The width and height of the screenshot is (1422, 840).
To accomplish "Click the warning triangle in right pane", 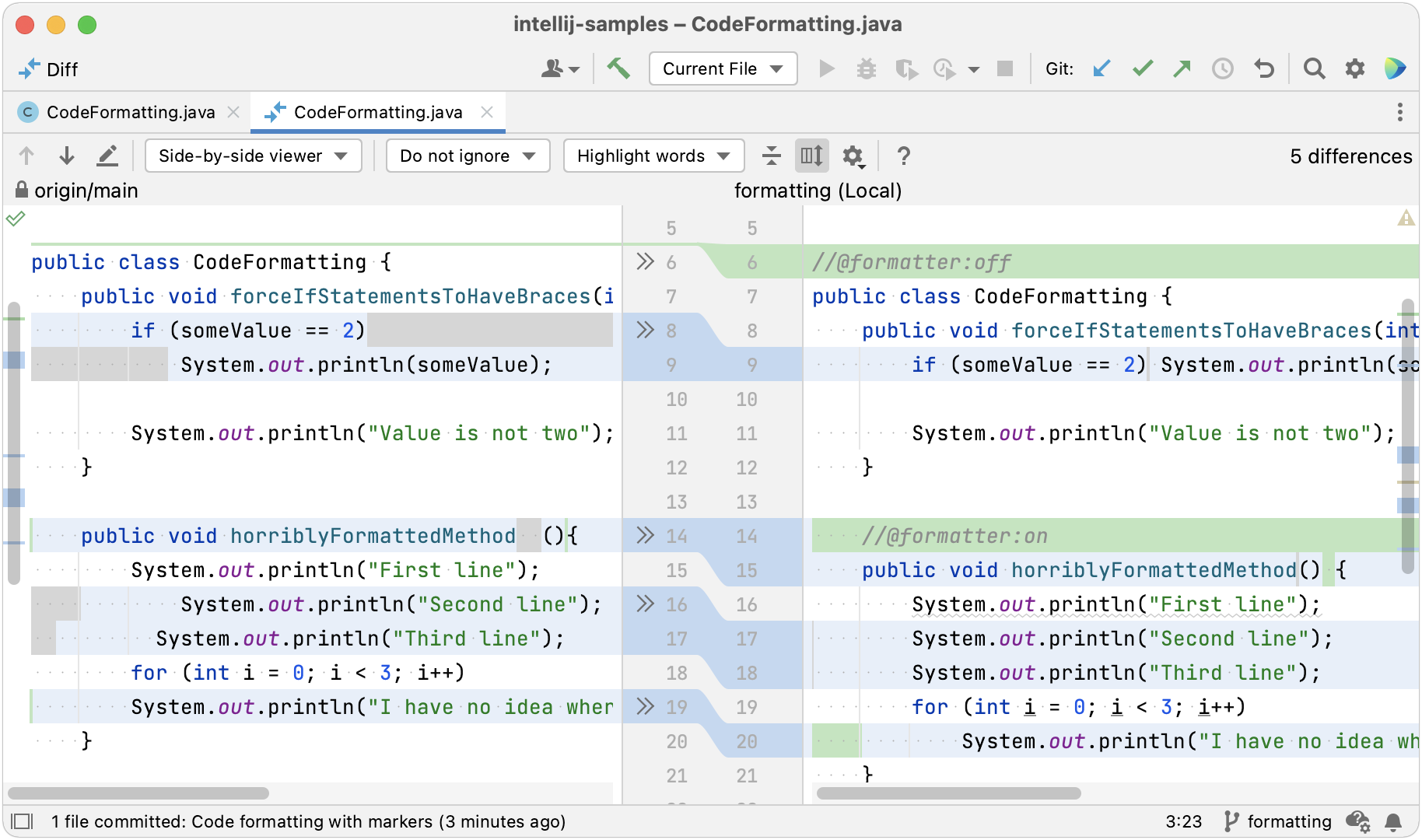I will tap(1406, 219).
